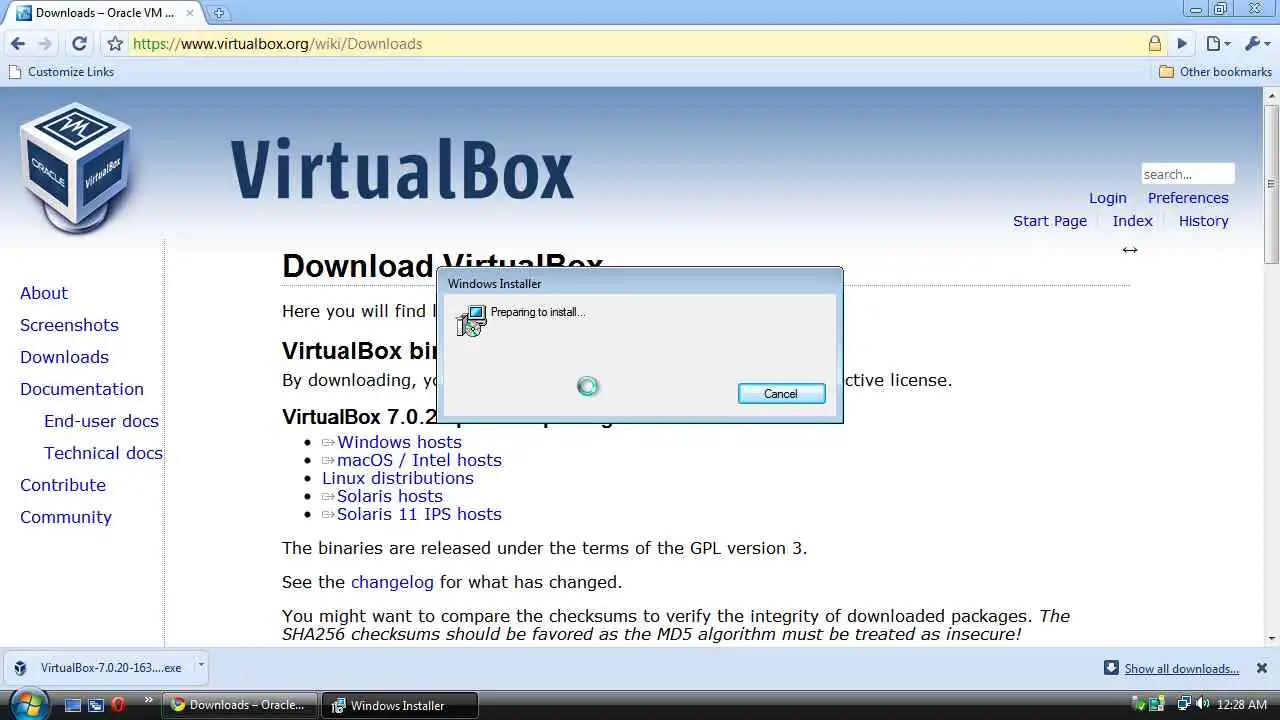Click the network monitors tray icon

point(1184,704)
